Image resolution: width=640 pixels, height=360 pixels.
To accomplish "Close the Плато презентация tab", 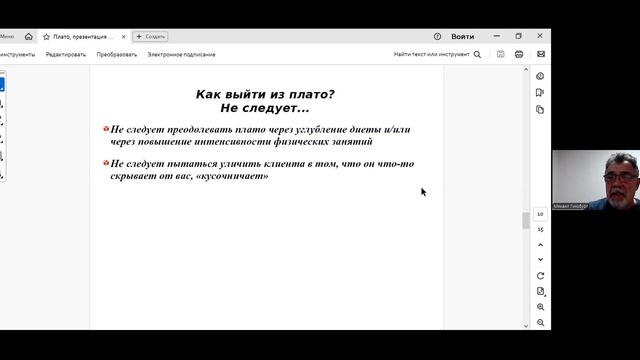I will (124, 37).
